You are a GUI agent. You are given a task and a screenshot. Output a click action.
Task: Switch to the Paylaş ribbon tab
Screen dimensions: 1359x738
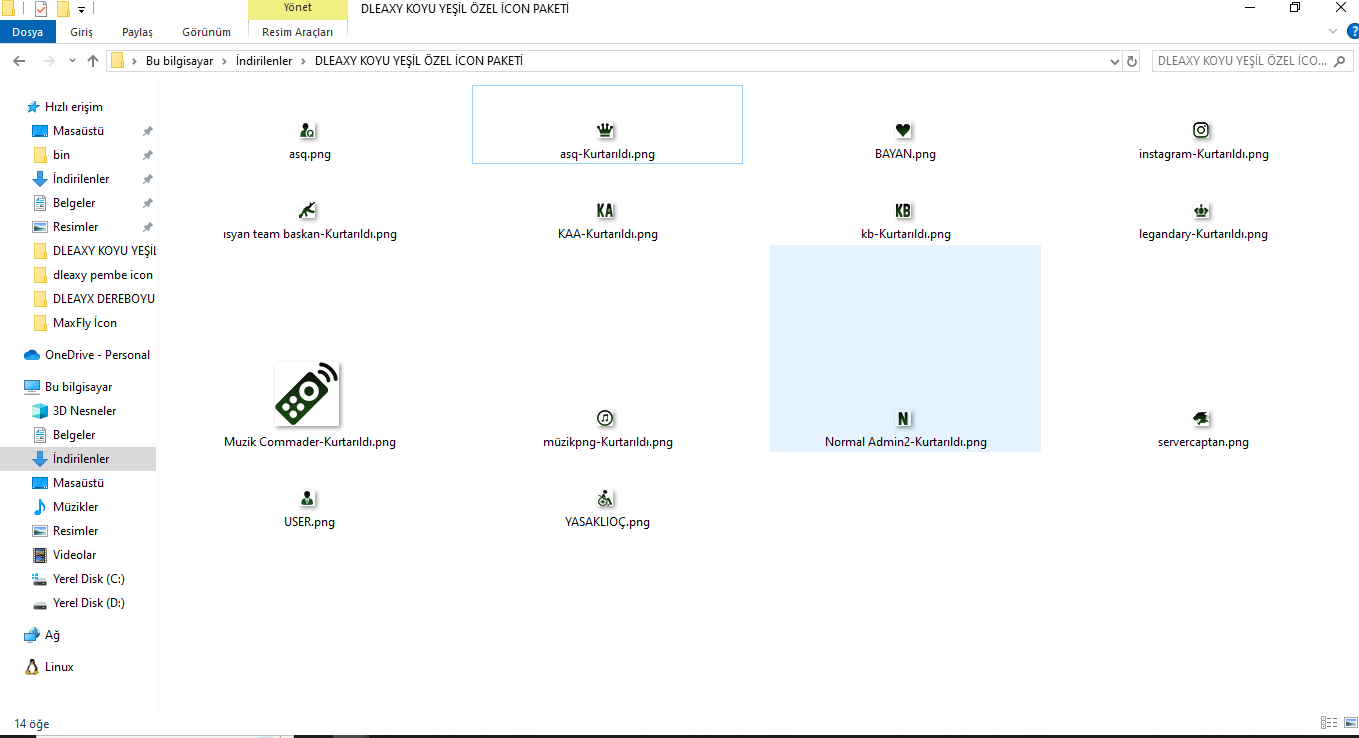click(x=137, y=32)
